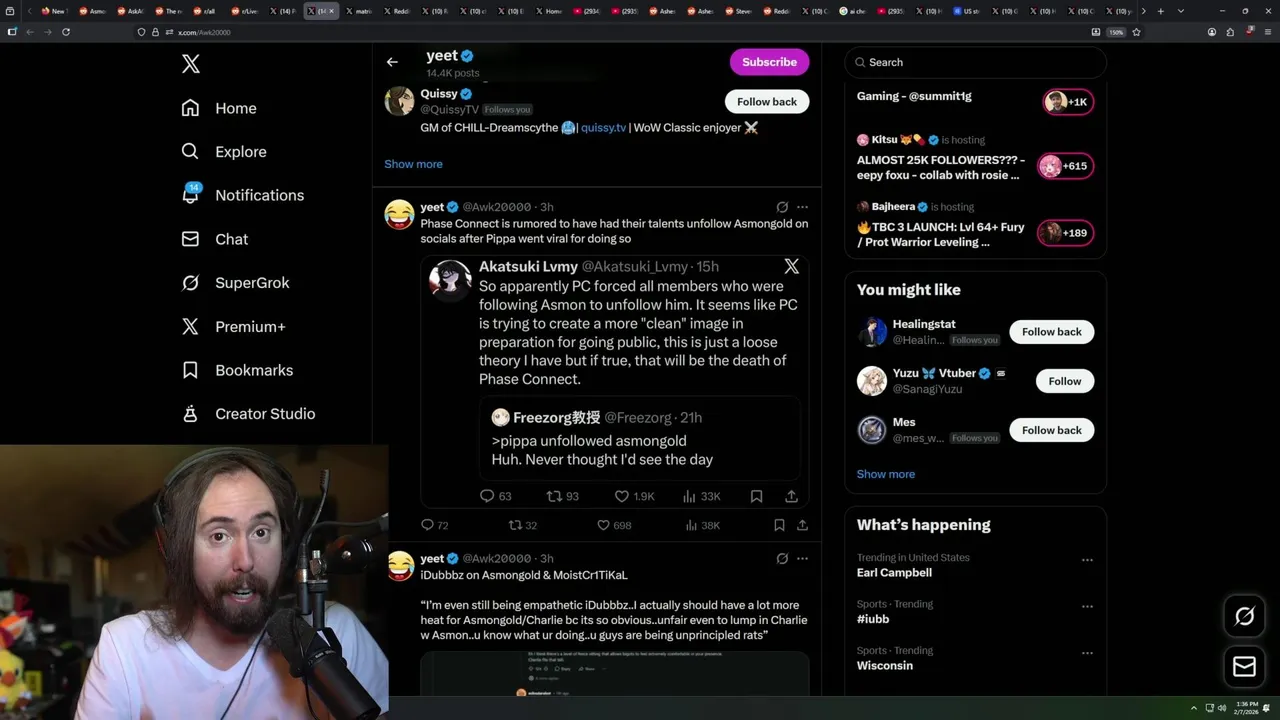Open SuperGrok in the sidebar

[x=235, y=283]
